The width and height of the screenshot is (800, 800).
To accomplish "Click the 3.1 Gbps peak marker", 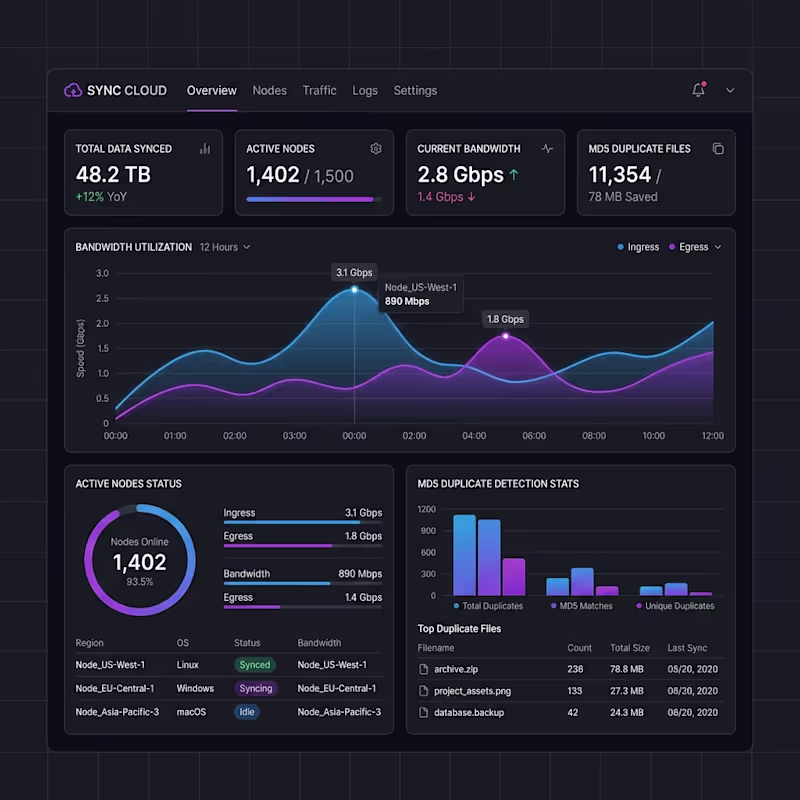I will pos(355,289).
